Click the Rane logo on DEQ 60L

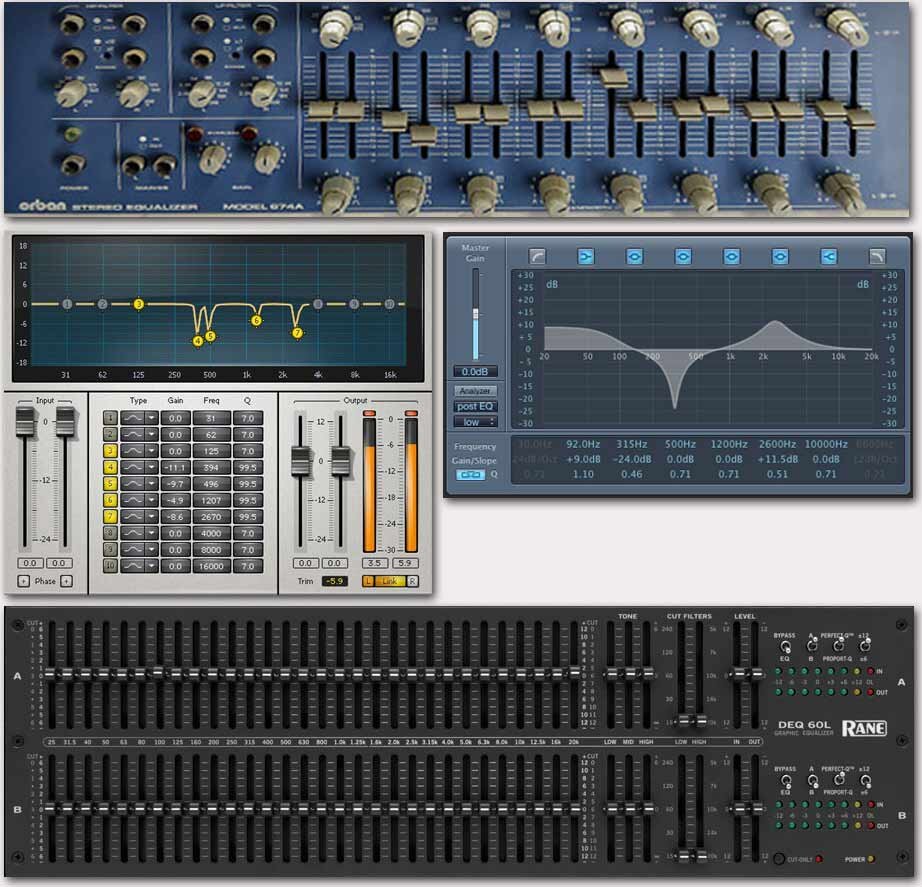coord(864,729)
